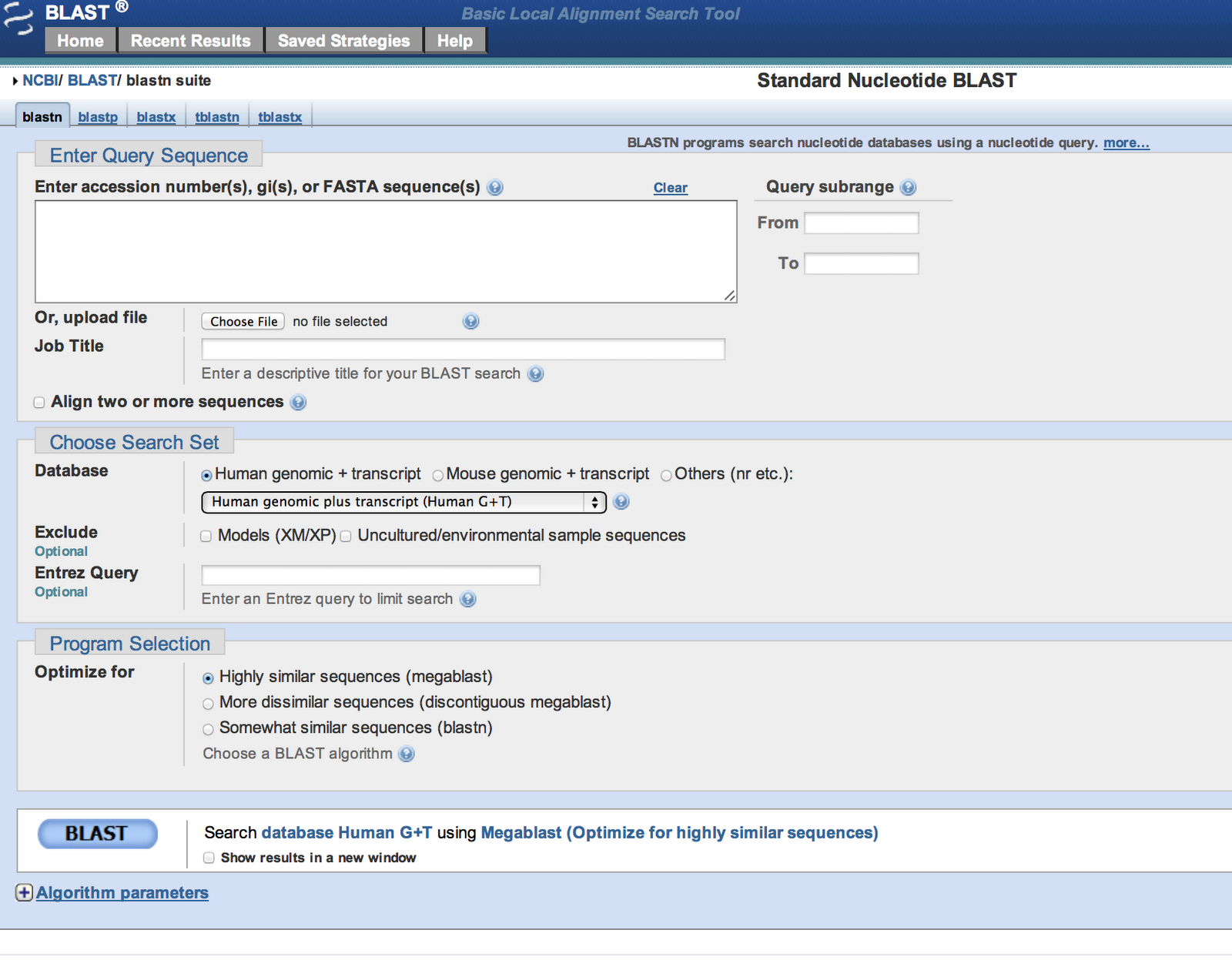The height and width of the screenshot is (960, 1232).
Task: Select Somewhat similar sequences (blastn) option
Action: [x=208, y=729]
